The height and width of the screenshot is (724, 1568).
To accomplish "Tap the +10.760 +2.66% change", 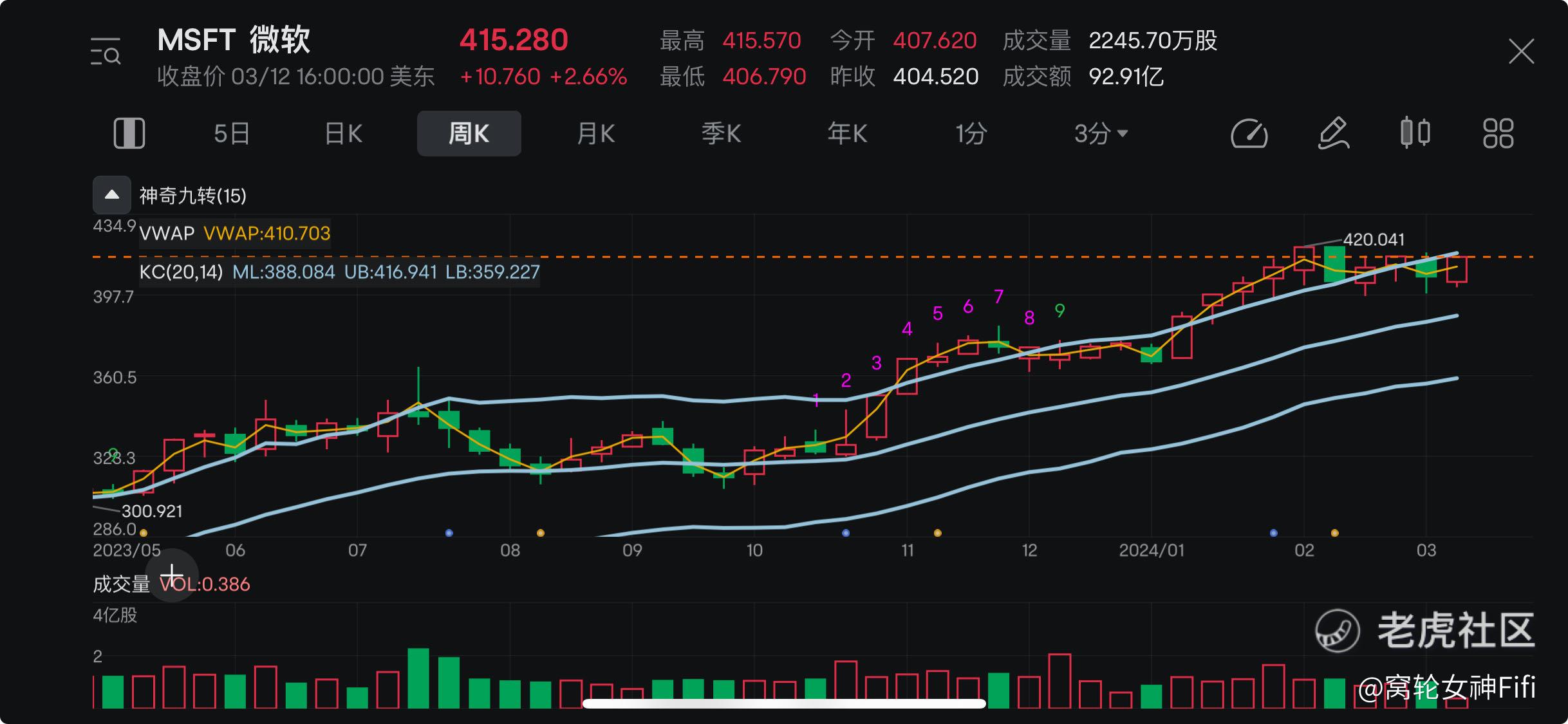I will (x=543, y=77).
